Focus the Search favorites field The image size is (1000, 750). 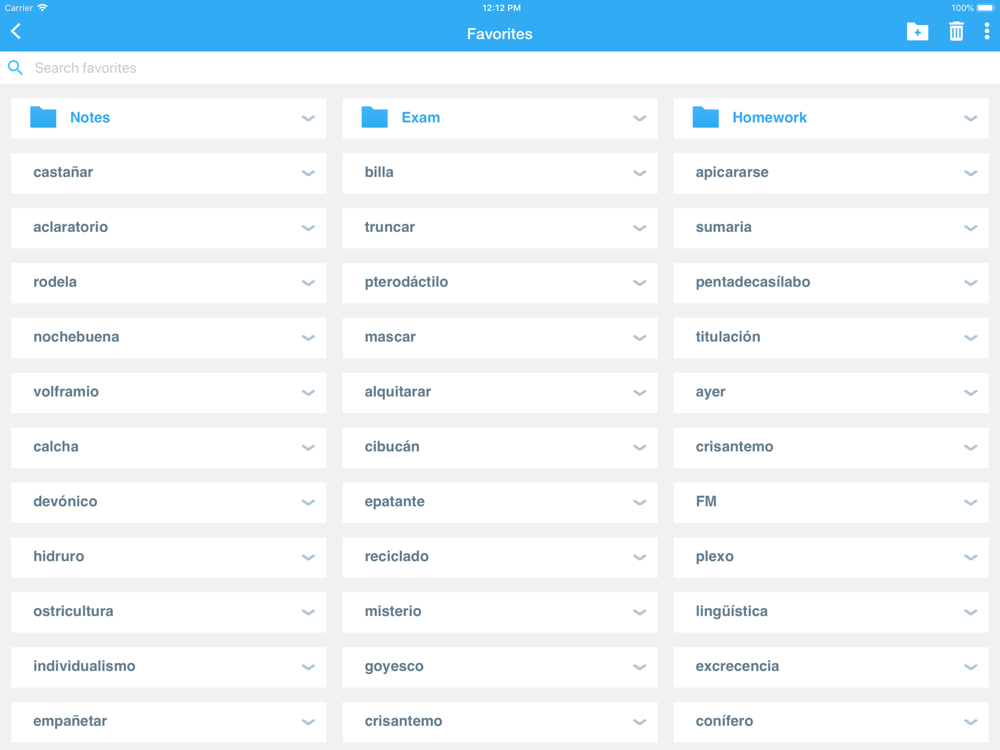coord(500,68)
